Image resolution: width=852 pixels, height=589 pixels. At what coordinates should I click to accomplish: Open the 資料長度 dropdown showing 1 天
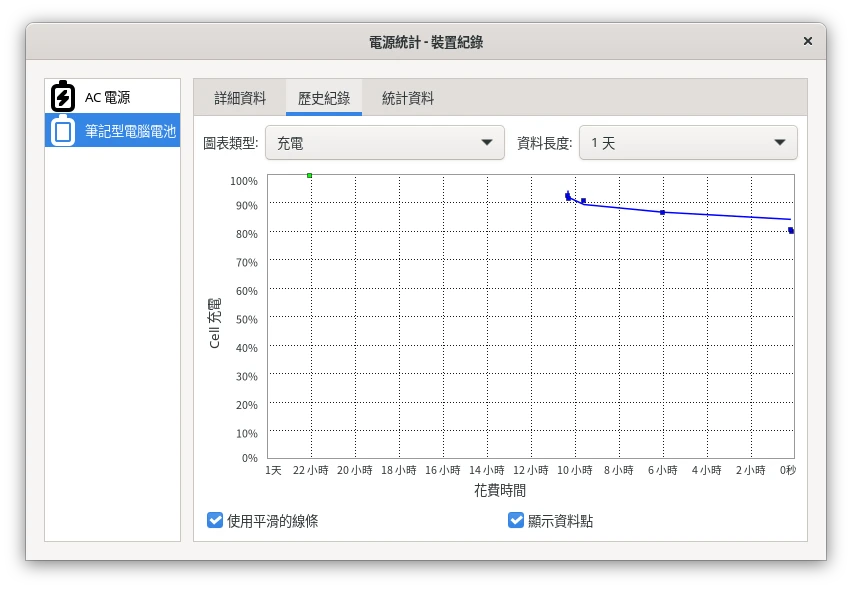[688, 143]
